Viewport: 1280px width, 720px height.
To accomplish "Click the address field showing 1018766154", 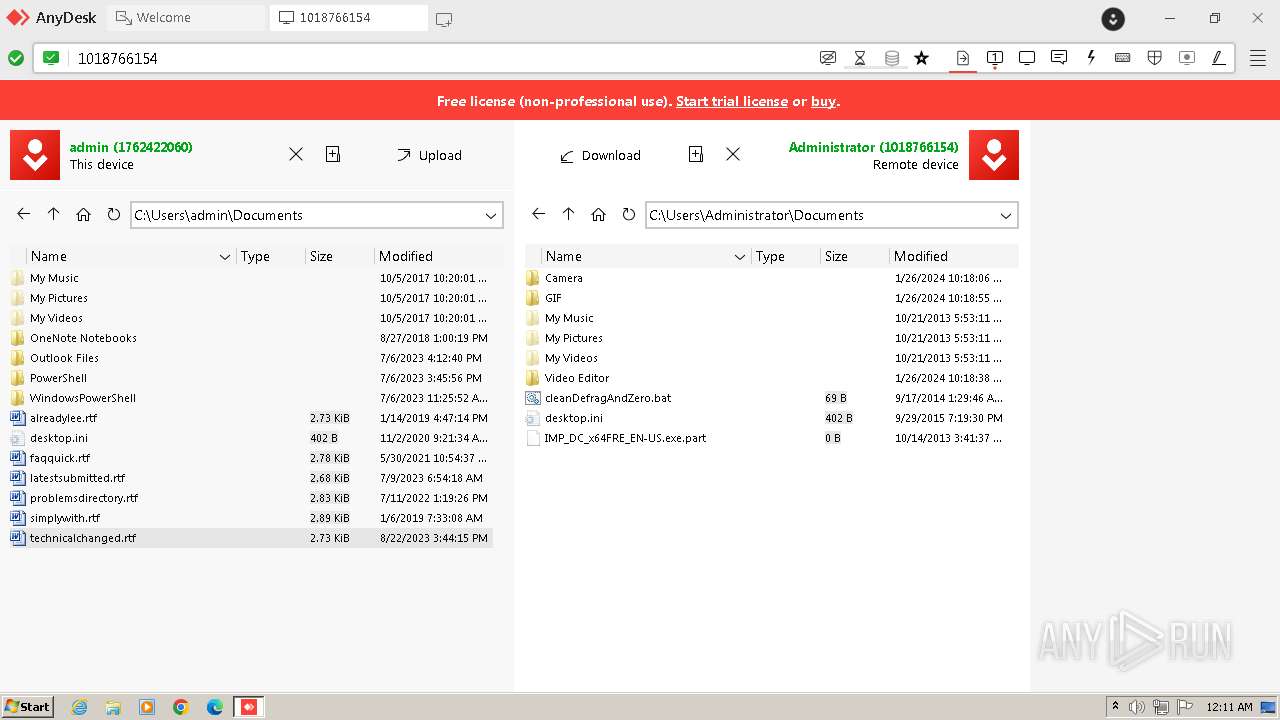I will (x=440, y=58).
